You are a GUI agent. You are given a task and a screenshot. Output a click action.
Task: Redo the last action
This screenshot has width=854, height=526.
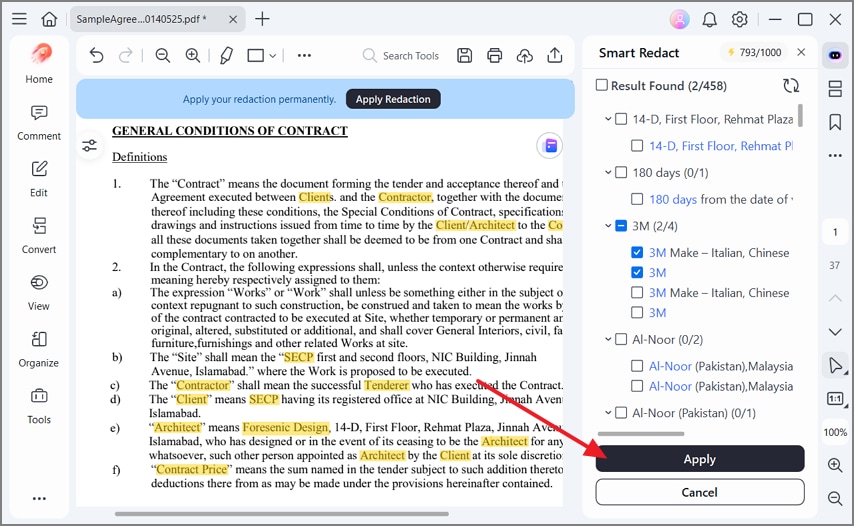[x=126, y=56]
